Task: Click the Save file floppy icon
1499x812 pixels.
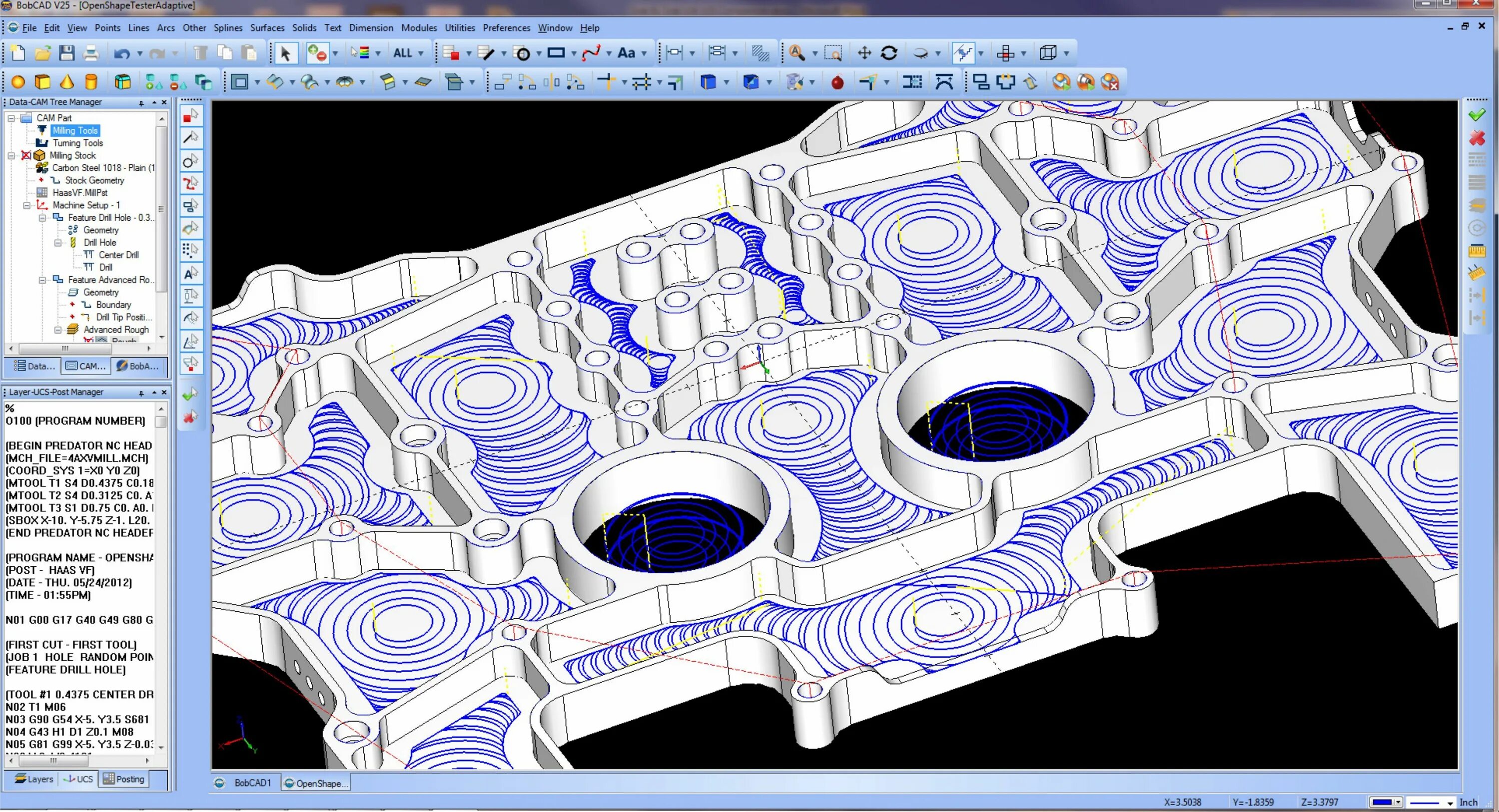Action: point(67,53)
